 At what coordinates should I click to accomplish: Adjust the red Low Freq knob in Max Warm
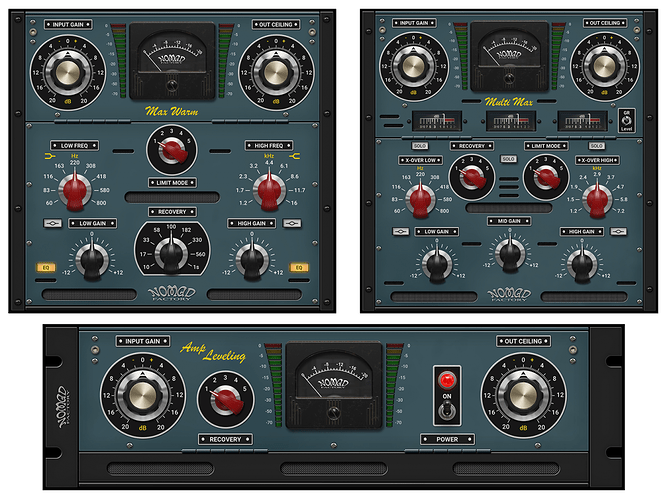point(75,190)
